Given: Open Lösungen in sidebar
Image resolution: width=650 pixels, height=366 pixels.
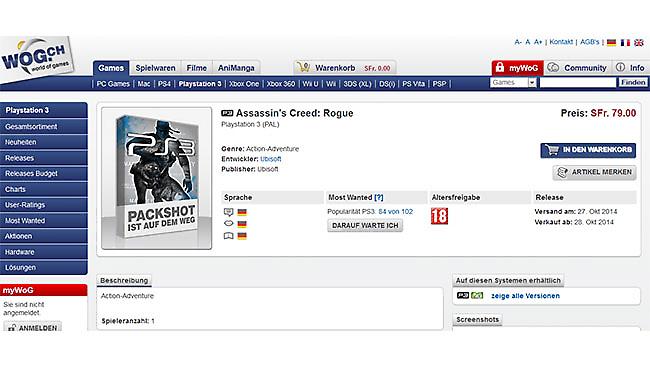Looking at the screenshot, I should pyautogui.click(x=44, y=267).
